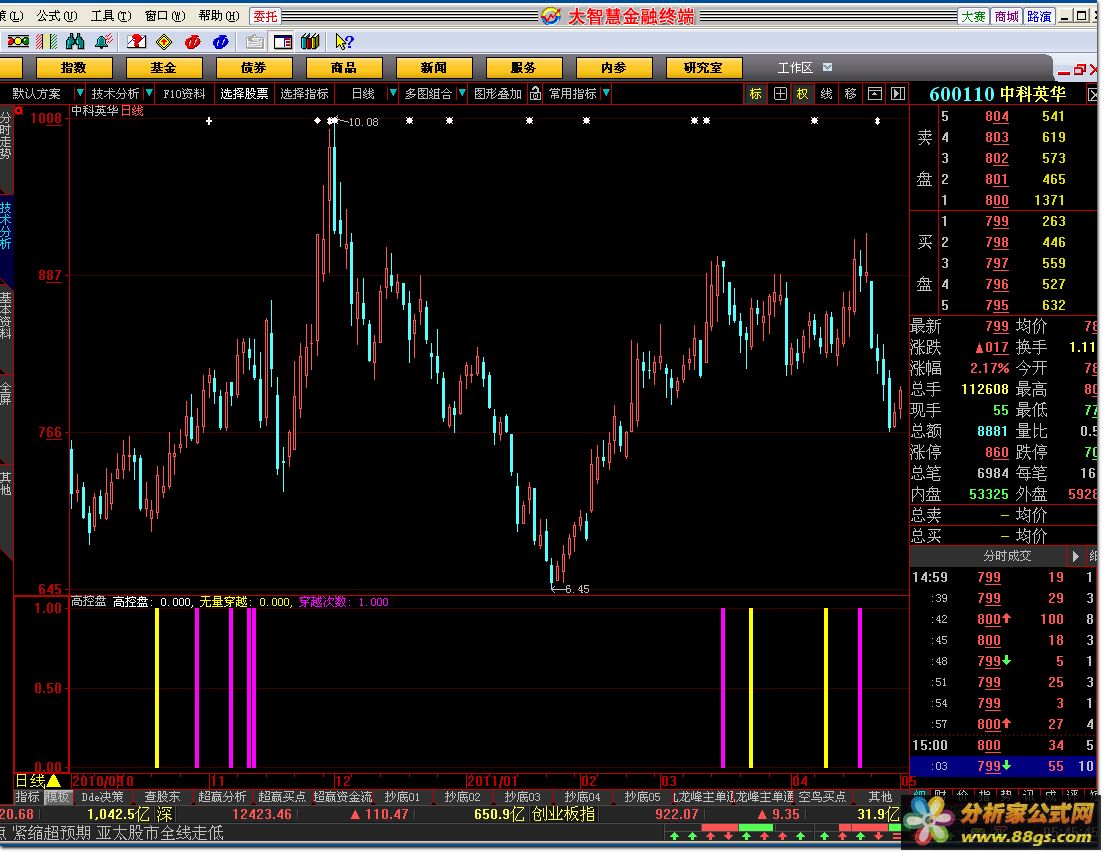The image size is (1103, 852).
Task: Toggle the 权 adjustment button
Action: coord(803,94)
